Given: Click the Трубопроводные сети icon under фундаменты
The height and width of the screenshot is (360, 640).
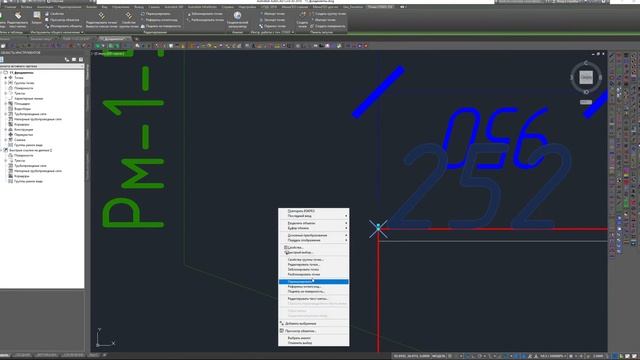Looking at the screenshot, I should [x=11, y=114].
